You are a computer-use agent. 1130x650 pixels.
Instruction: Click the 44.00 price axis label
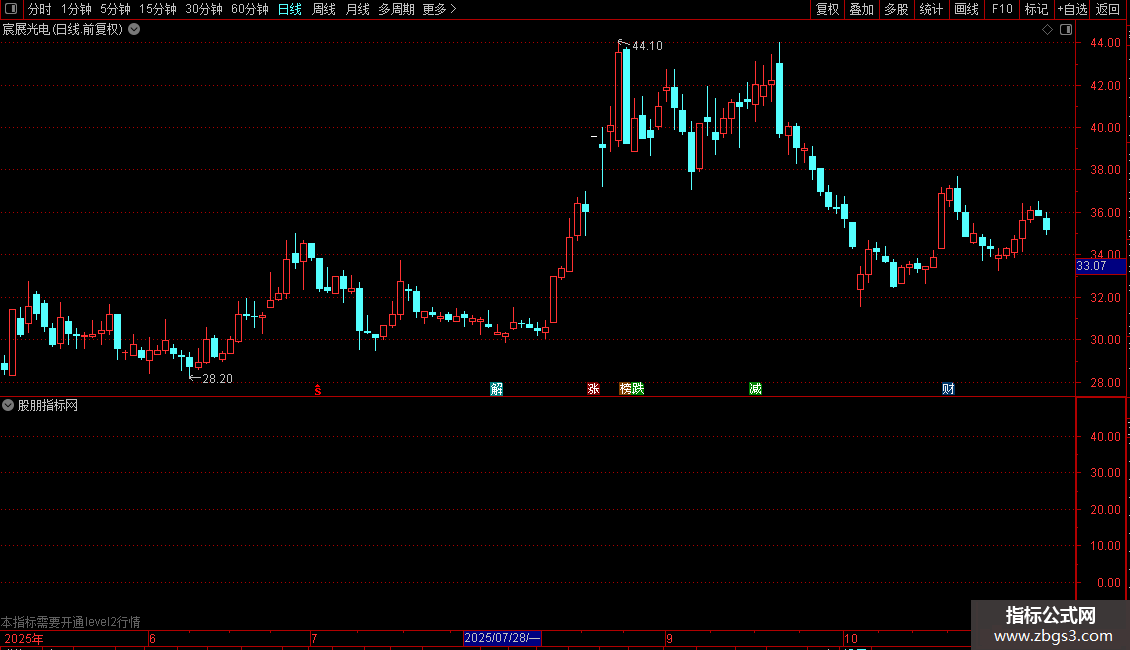pos(1105,43)
